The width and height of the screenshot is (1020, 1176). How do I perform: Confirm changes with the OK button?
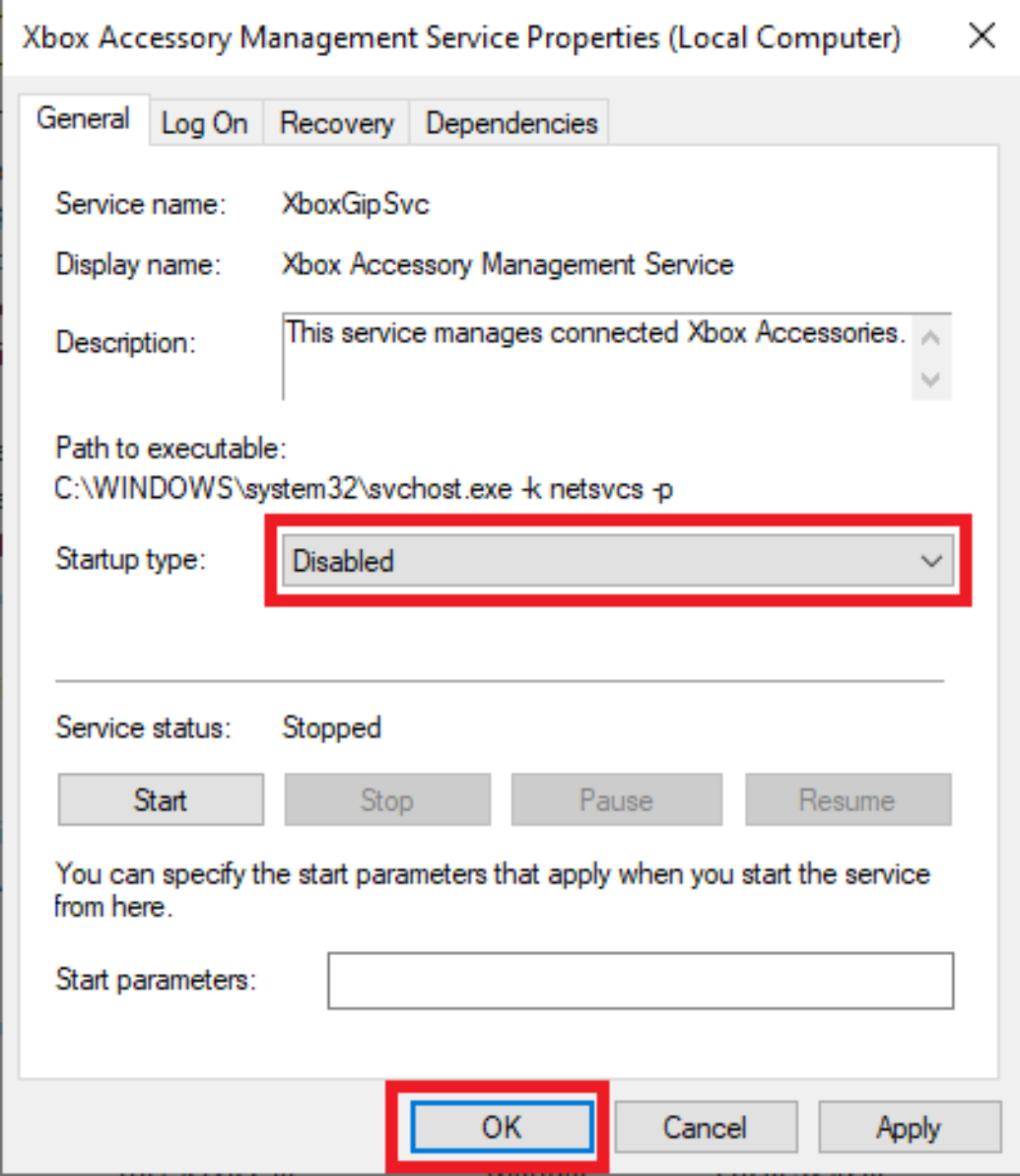pyautogui.click(x=501, y=1127)
